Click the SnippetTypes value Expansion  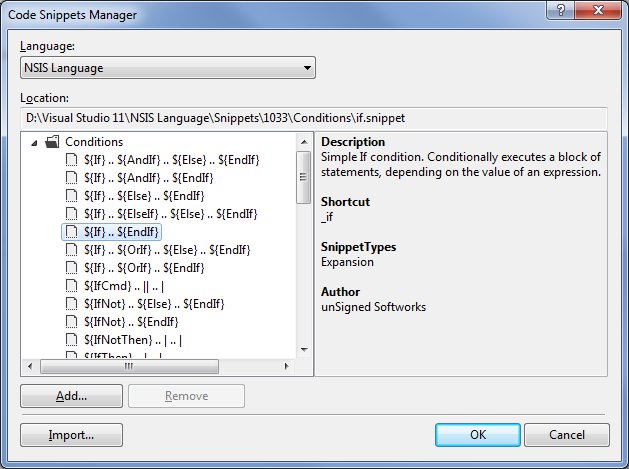347,262
